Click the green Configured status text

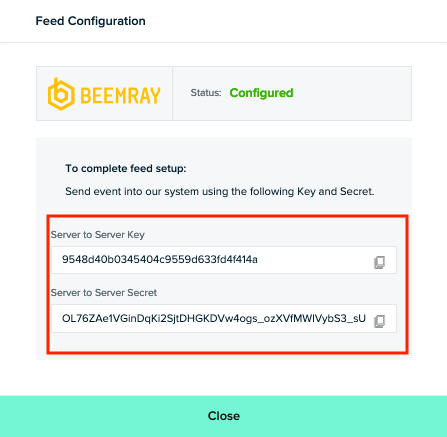point(261,93)
